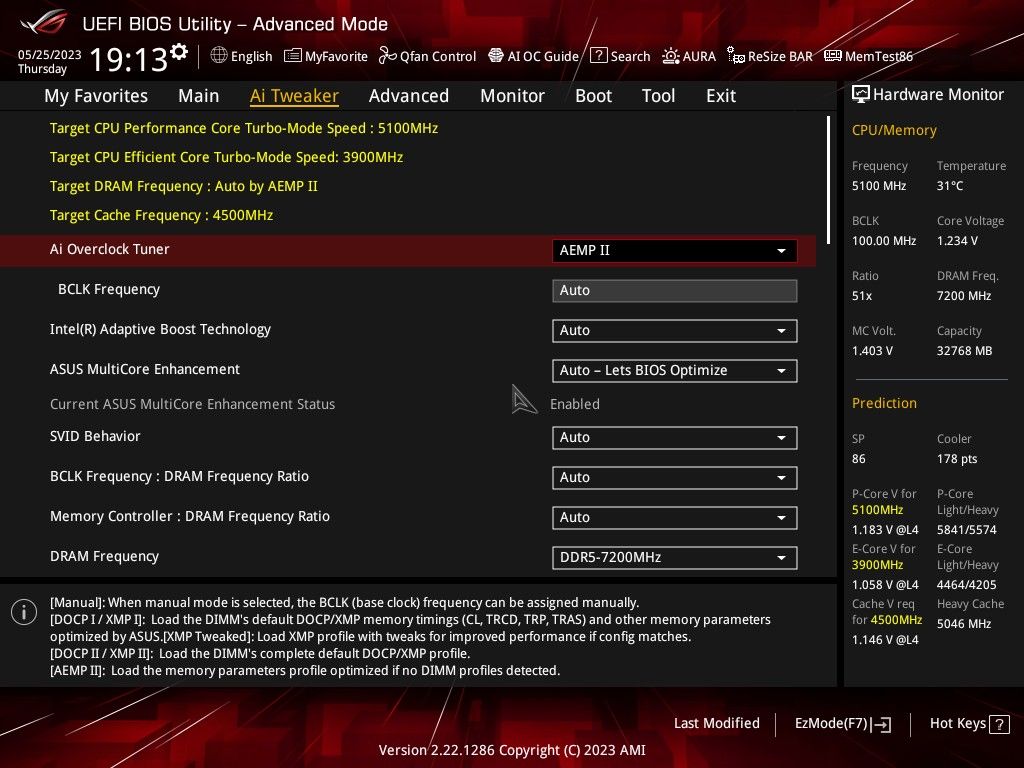Click Temperature value 31°C
Image resolution: width=1024 pixels, height=768 pixels.
pos(950,186)
